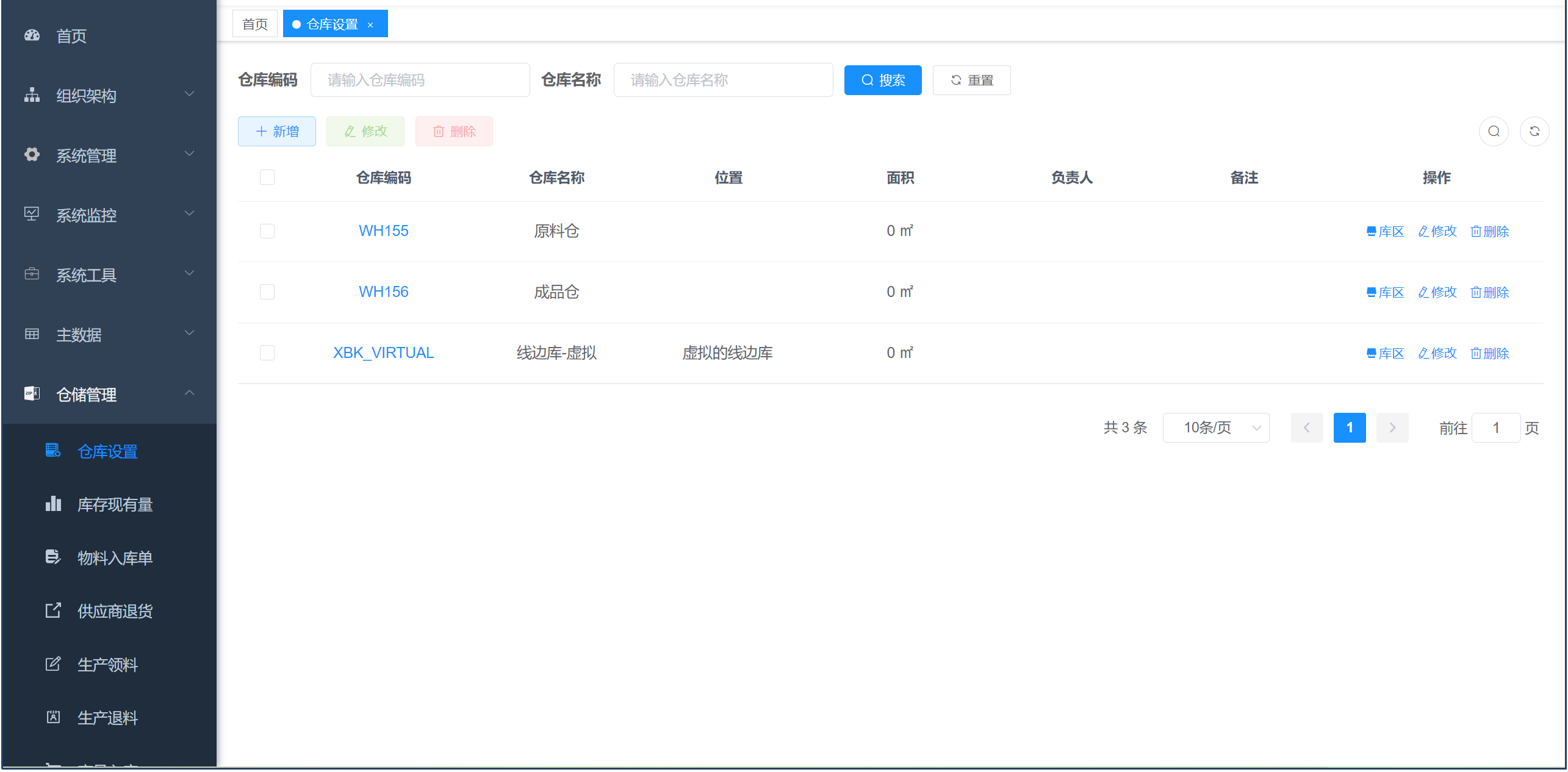Click the 新增 add button

(x=277, y=131)
